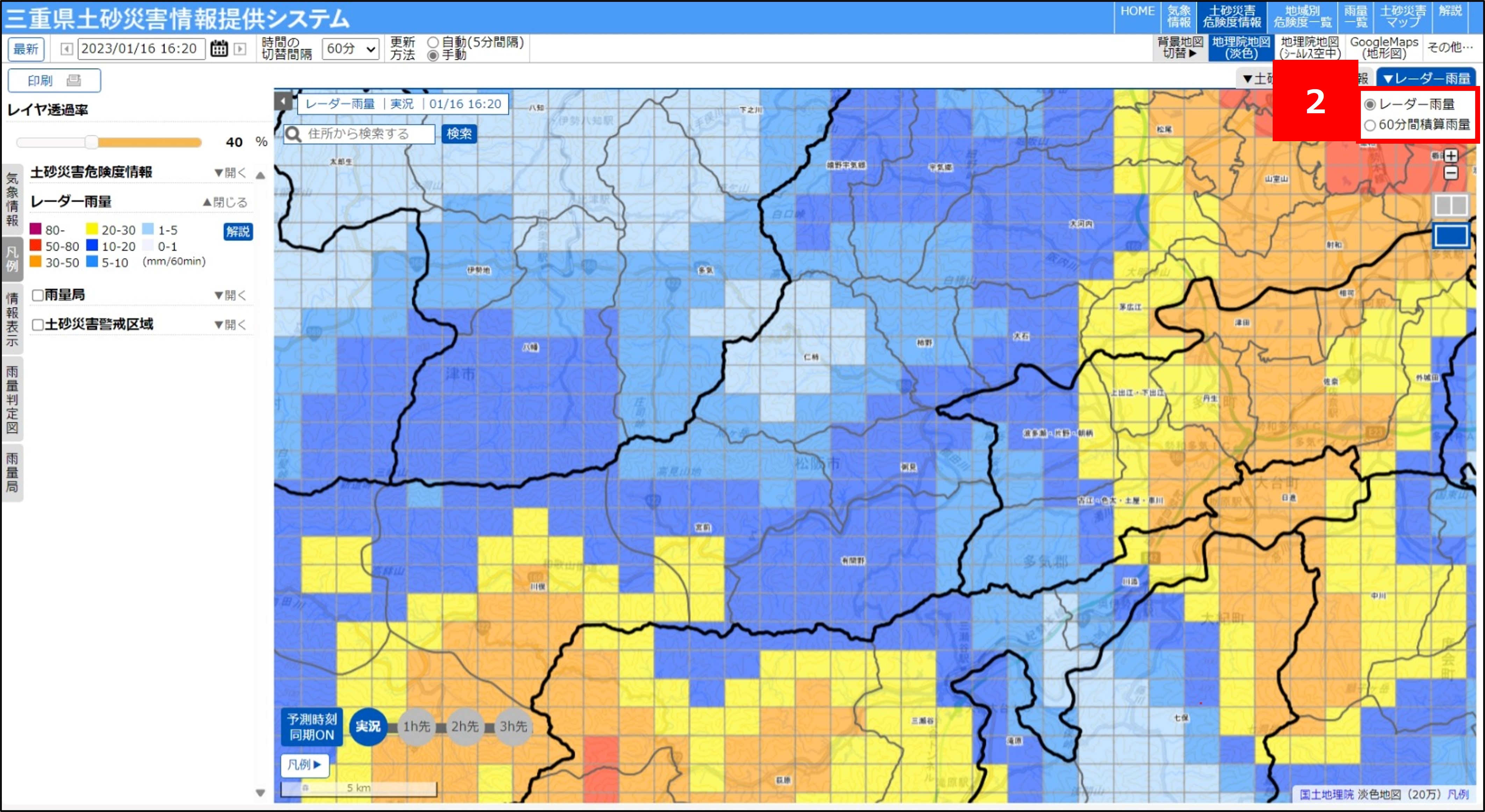Click the 80- purple legend swatch
The width and height of the screenshot is (1485, 812).
(36, 229)
